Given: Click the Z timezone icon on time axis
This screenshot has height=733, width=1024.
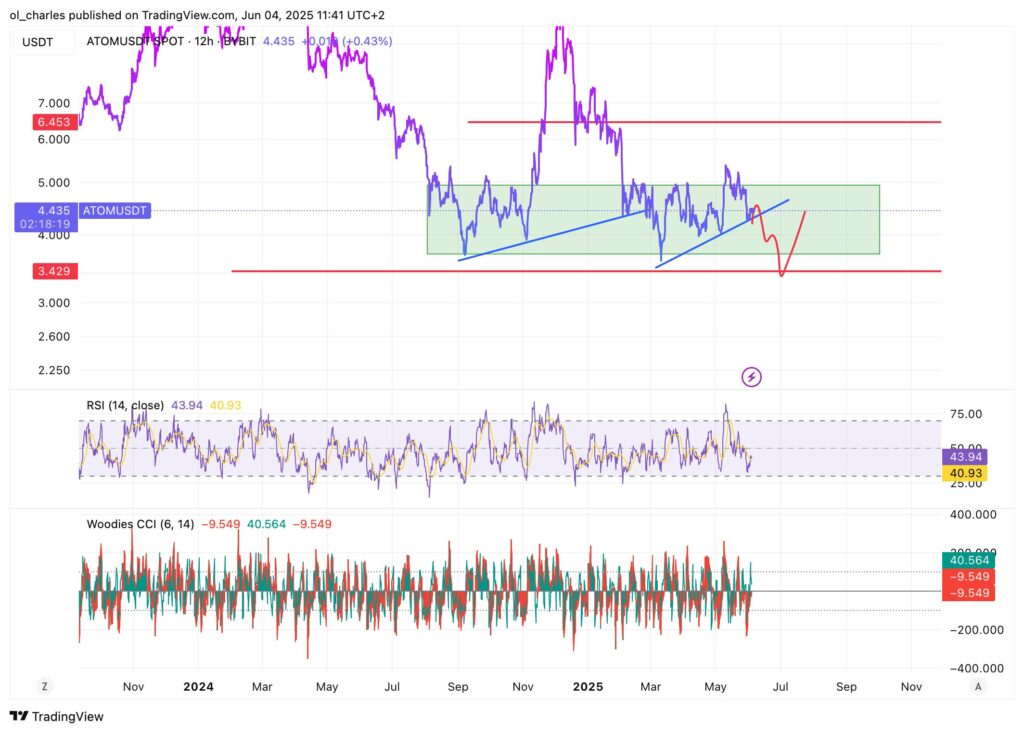Looking at the screenshot, I should (45, 687).
